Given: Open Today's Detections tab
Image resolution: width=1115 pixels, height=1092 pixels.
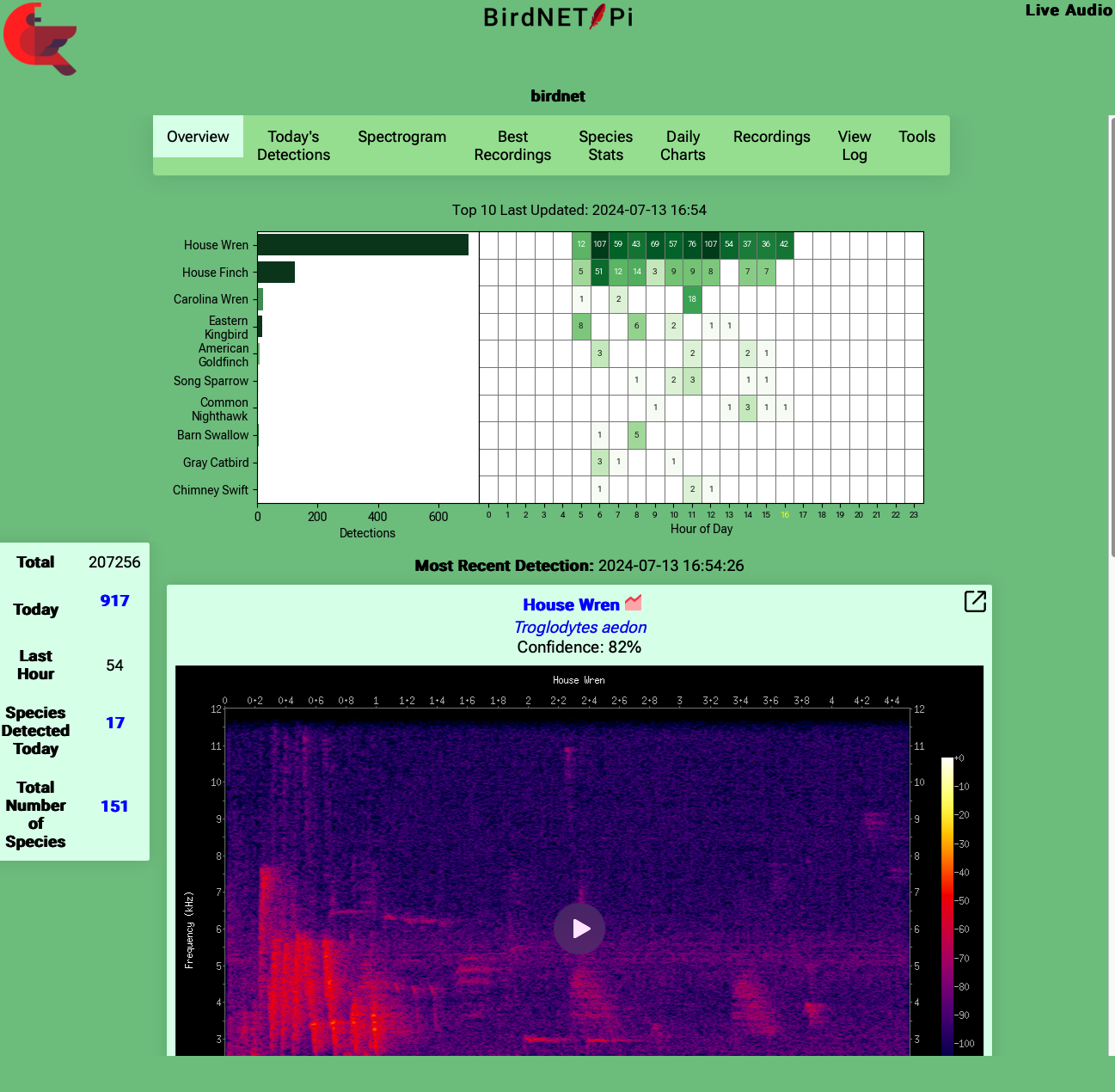Looking at the screenshot, I should (293, 145).
